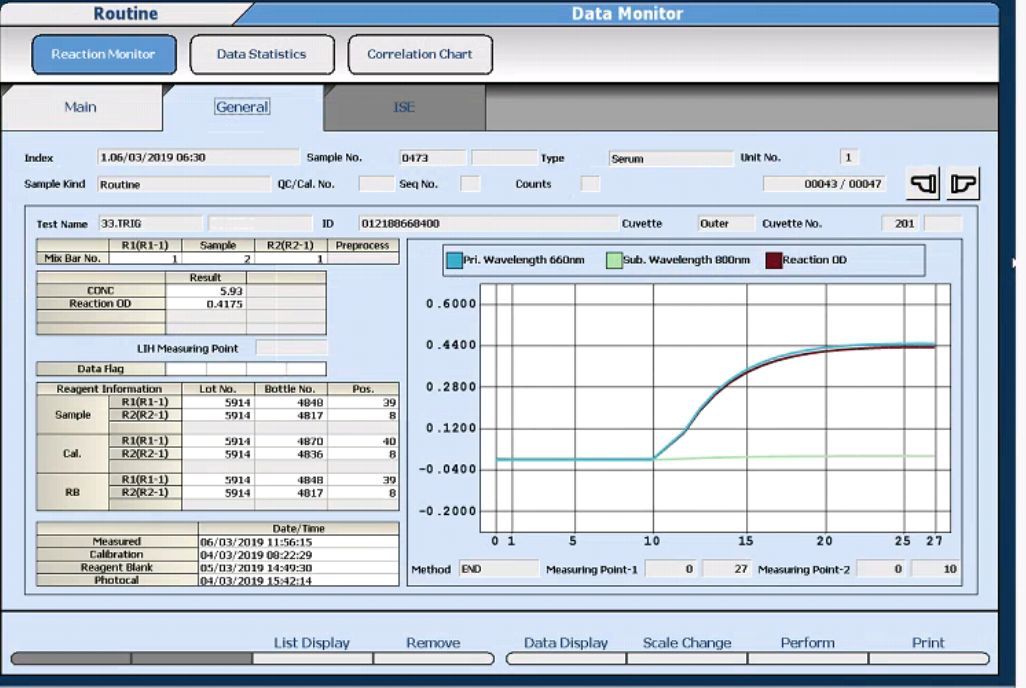The width and height of the screenshot is (1026, 688).
Task: Switch to the ISE tab
Action: click(x=404, y=107)
